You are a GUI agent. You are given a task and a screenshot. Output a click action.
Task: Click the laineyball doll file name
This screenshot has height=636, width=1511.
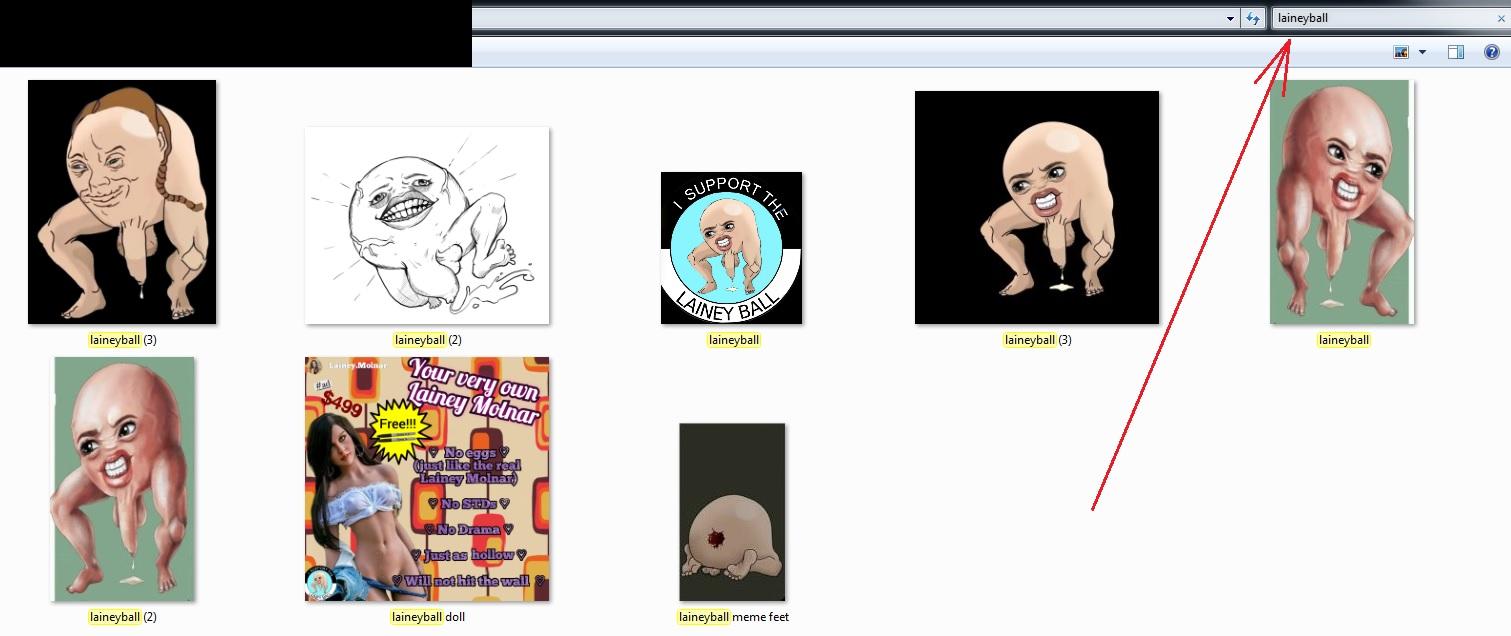427,617
